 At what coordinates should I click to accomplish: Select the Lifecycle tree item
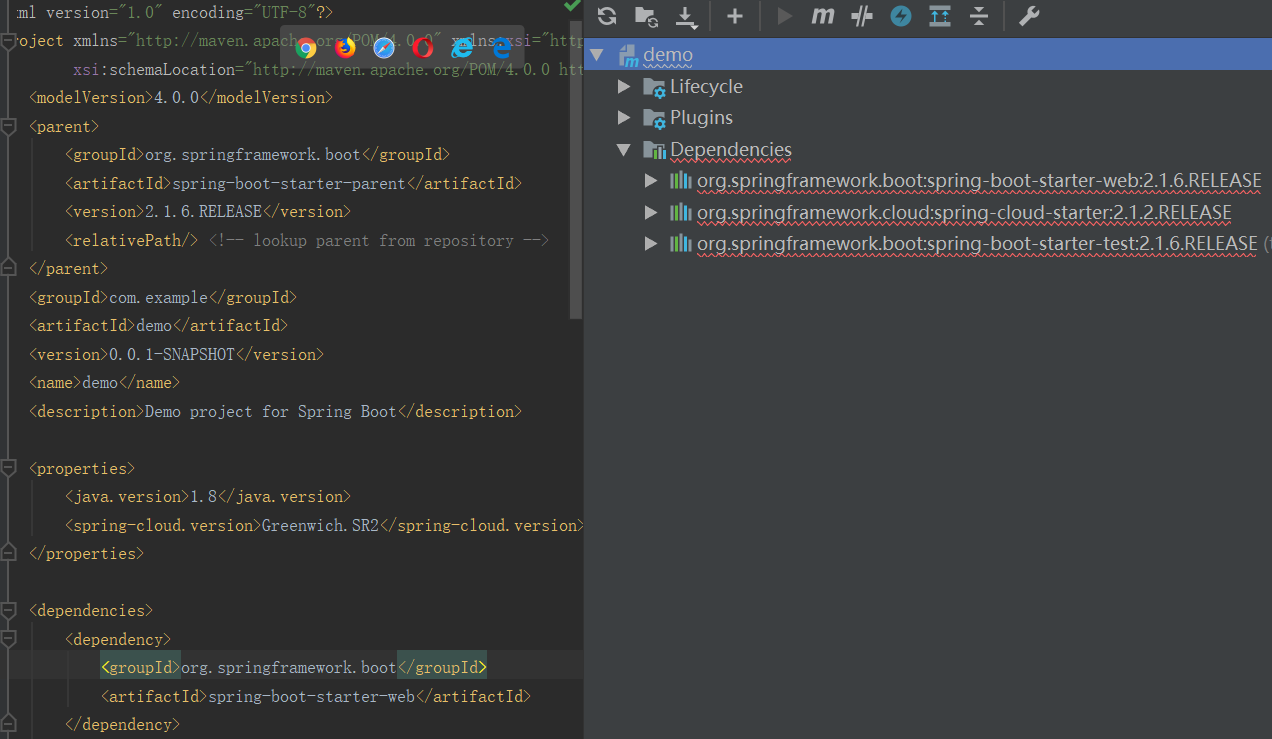point(706,87)
